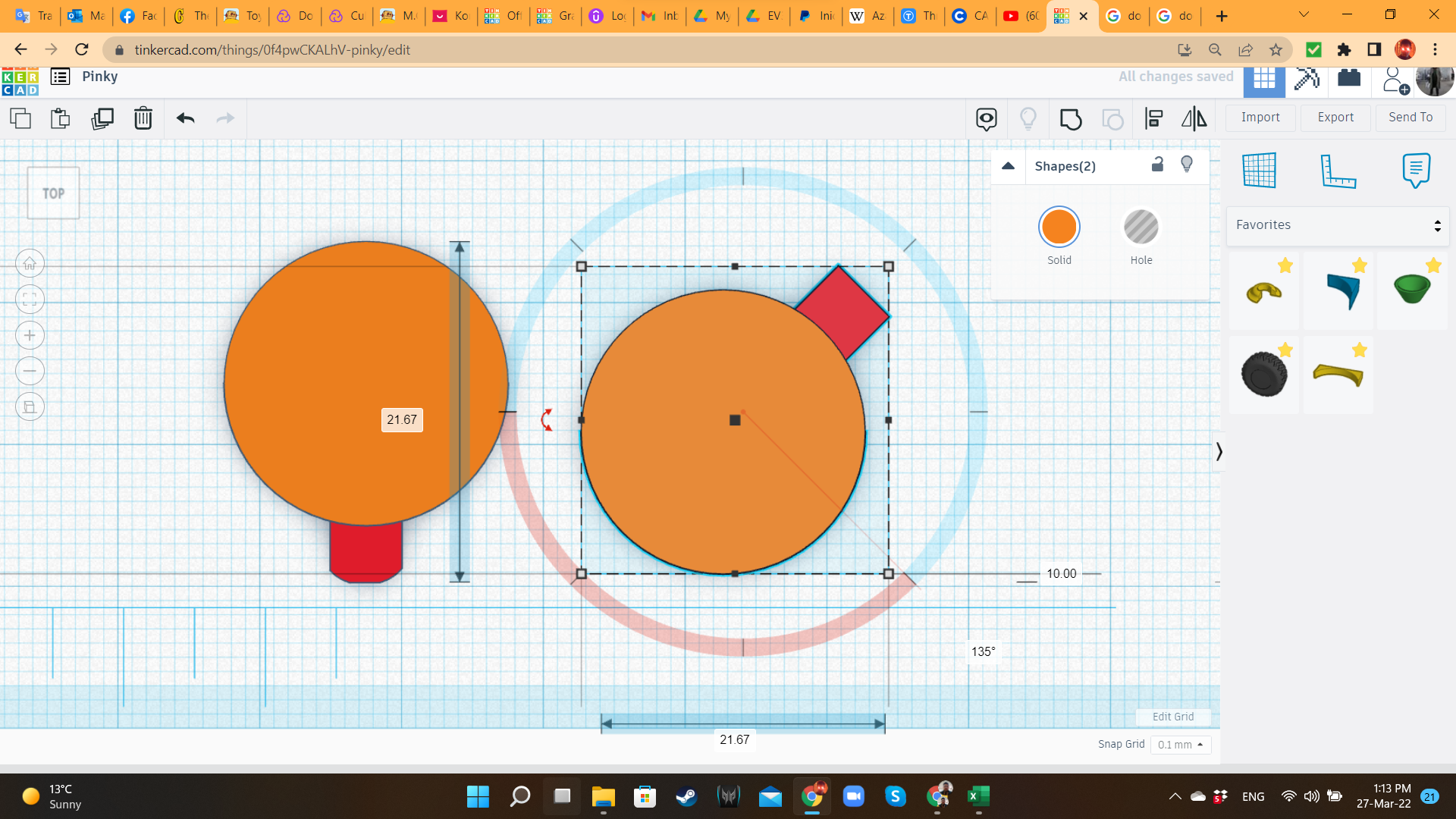Viewport: 1456px width, 819px height.
Task: Set shape to Hole
Action: (1141, 227)
